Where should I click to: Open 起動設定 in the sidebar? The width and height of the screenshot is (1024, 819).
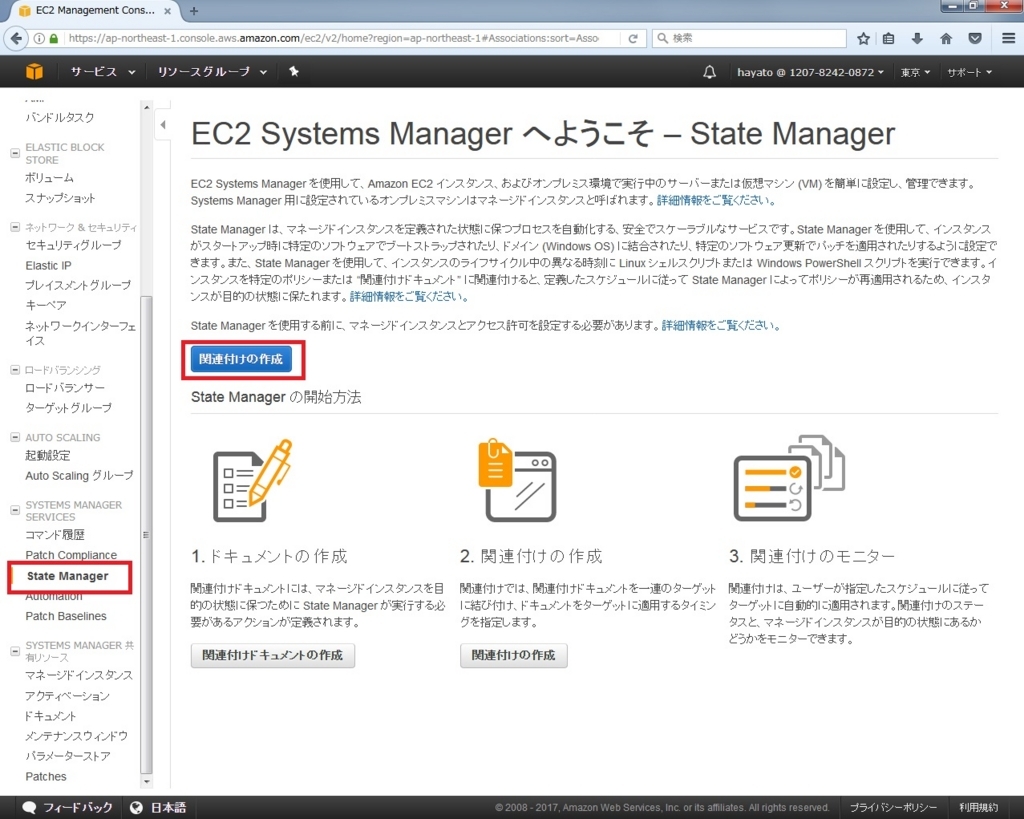click(x=47, y=455)
